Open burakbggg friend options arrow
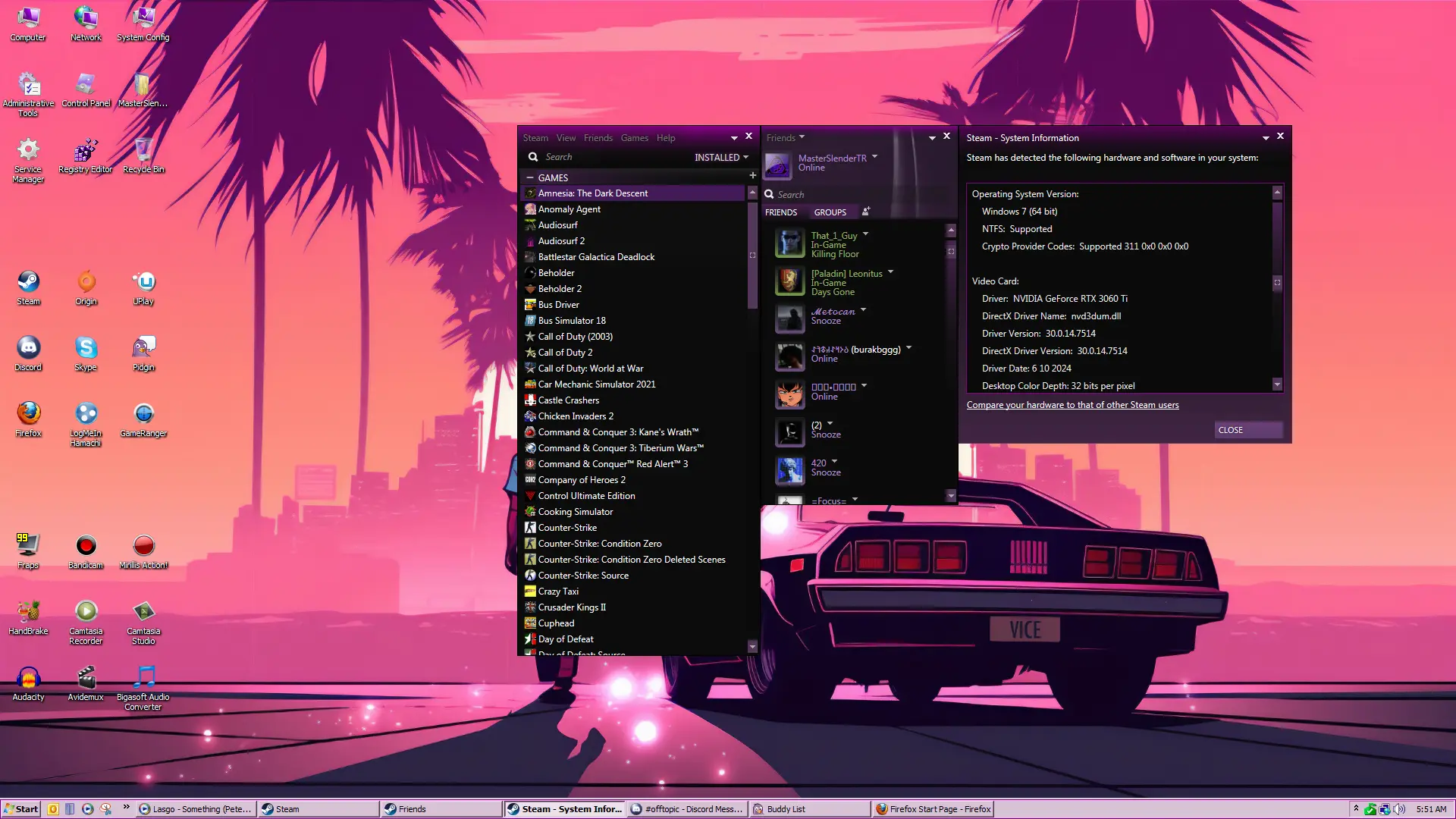 coord(908,348)
